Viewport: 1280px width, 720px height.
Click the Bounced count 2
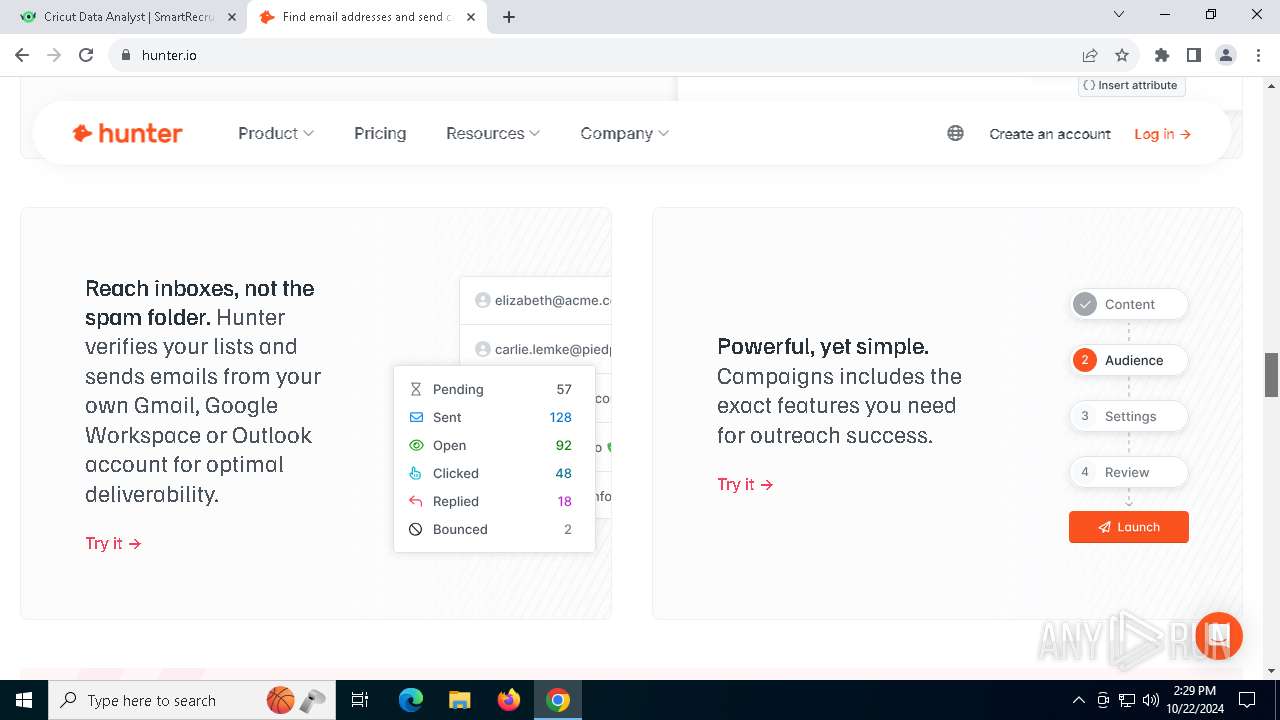pyautogui.click(x=568, y=529)
